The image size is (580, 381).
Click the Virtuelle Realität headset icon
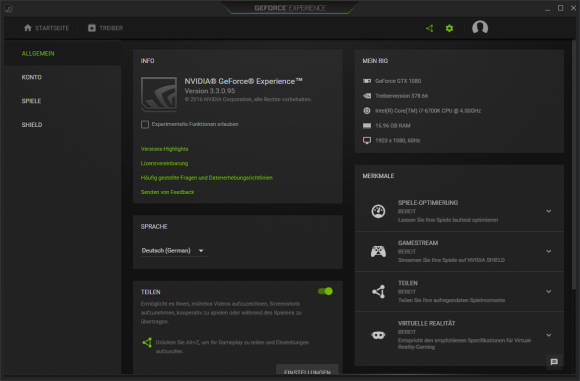pos(378,335)
